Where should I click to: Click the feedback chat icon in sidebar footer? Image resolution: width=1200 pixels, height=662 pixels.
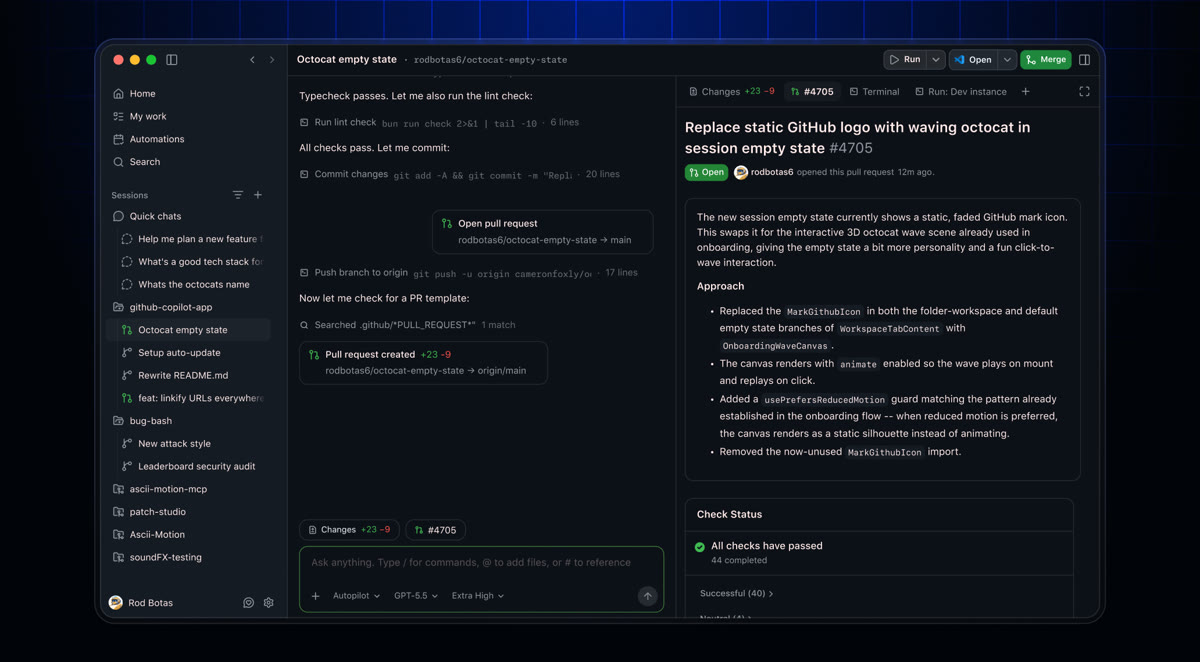pyautogui.click(x=249, y=603)
